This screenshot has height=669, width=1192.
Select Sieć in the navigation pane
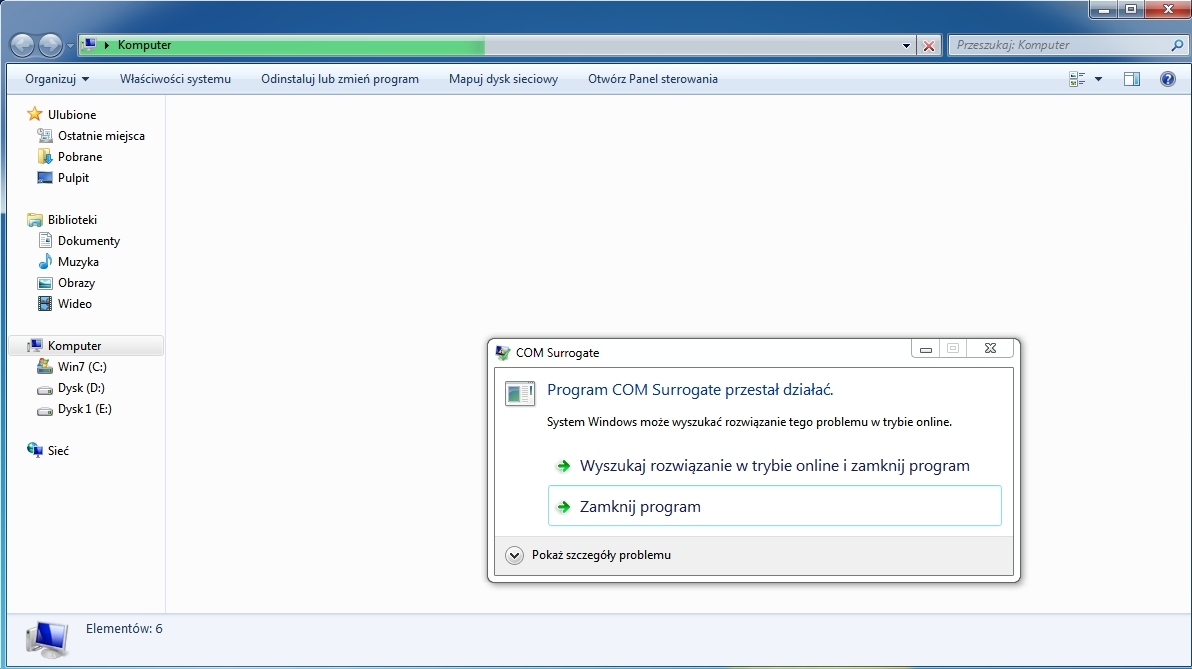(58, 451)
